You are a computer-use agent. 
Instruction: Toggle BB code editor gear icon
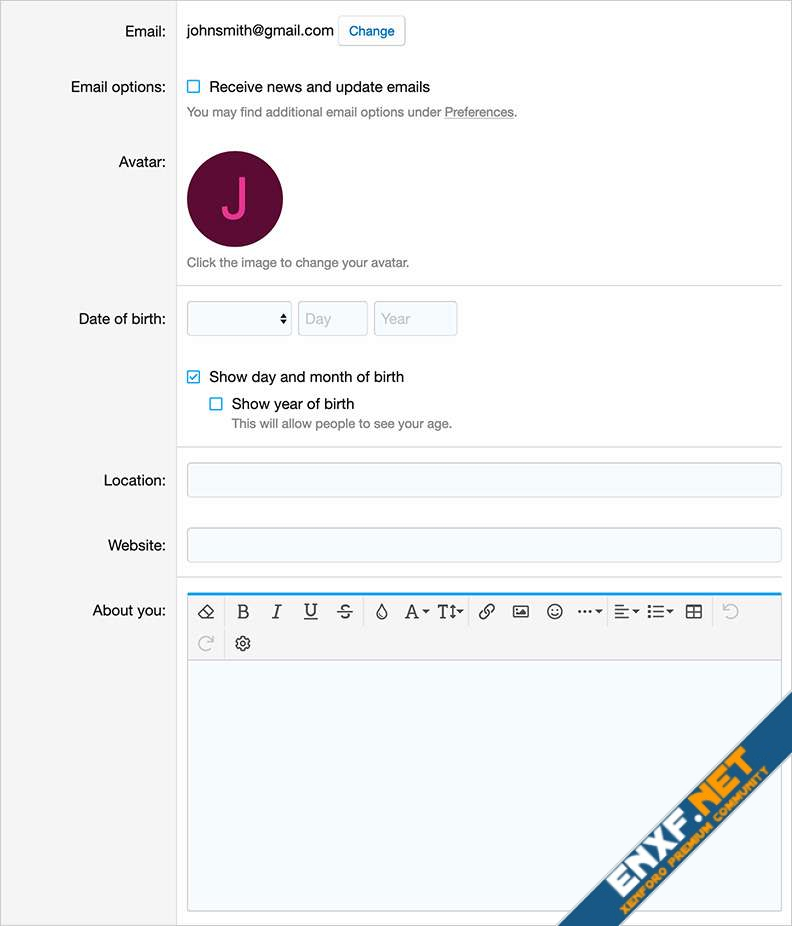pos(243,644)
